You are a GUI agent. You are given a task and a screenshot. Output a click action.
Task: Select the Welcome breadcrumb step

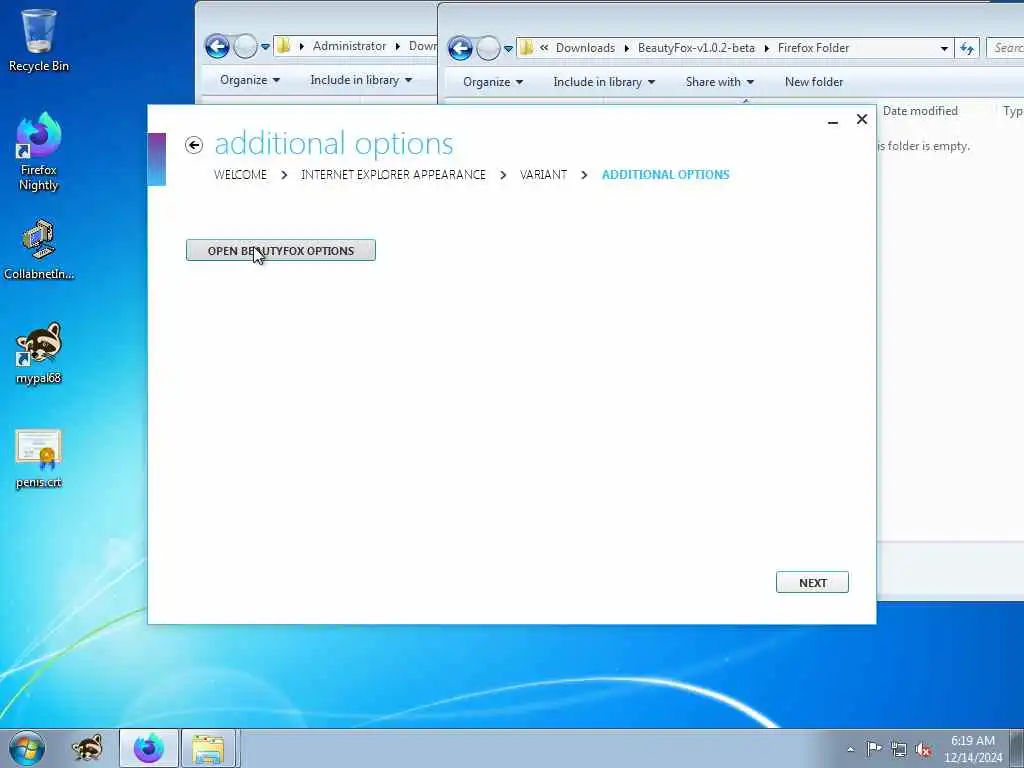[240, 175]
